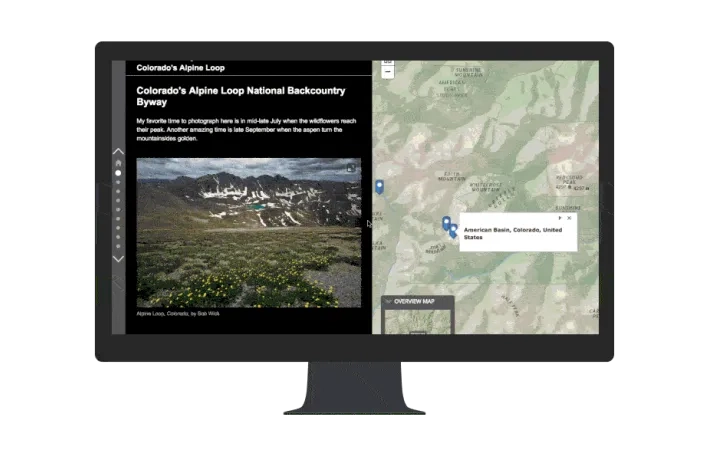Viewport: 720px width, 460px height.
Task: Click the lone map pin at left edge
Action: tap(379, 186)
